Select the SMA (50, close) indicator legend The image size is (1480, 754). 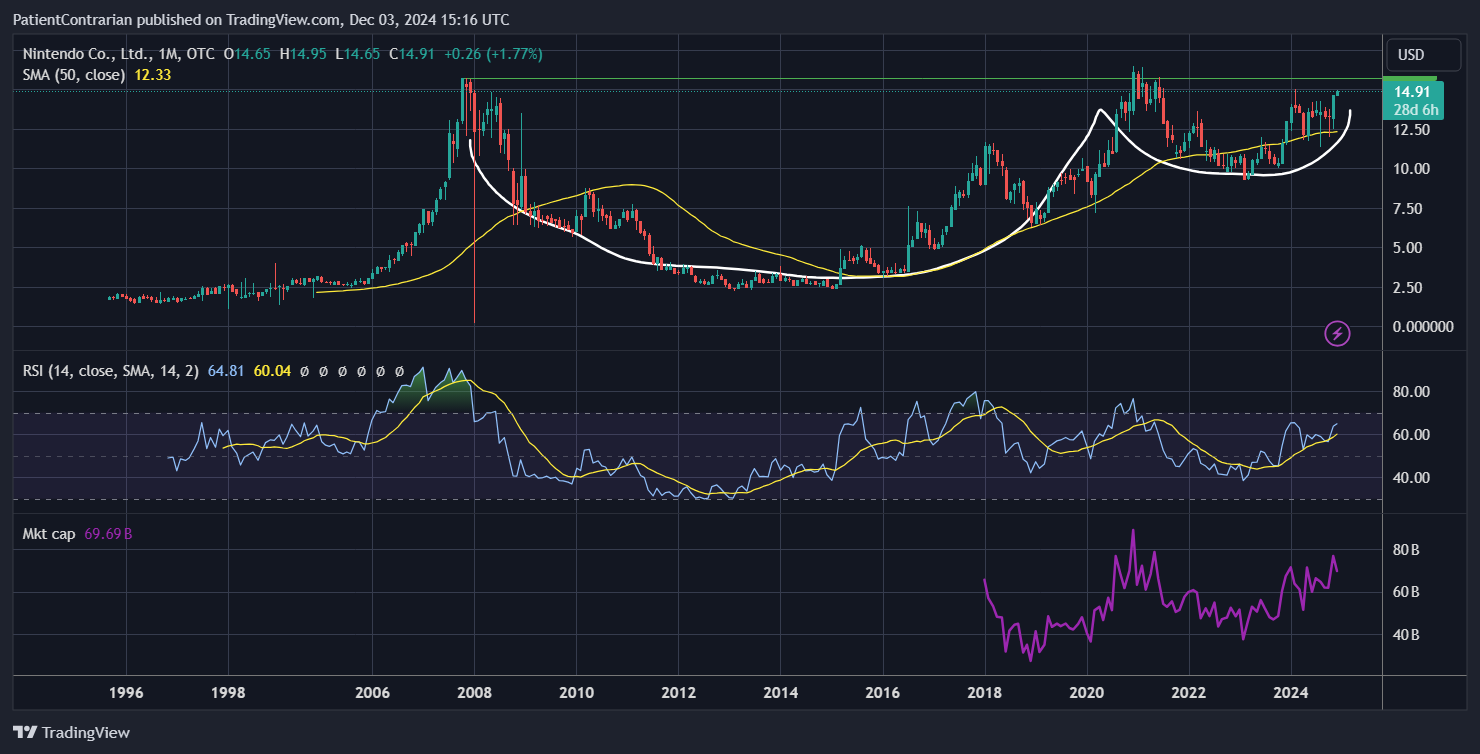click(x=74, y=75)
